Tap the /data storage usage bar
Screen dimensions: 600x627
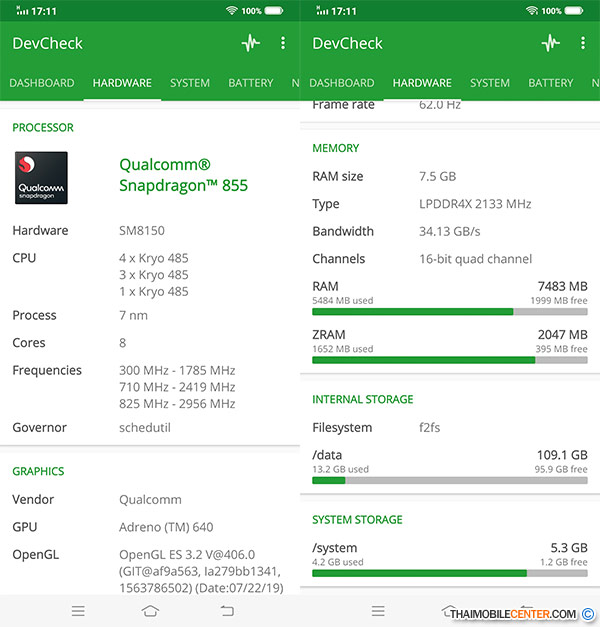450,480
